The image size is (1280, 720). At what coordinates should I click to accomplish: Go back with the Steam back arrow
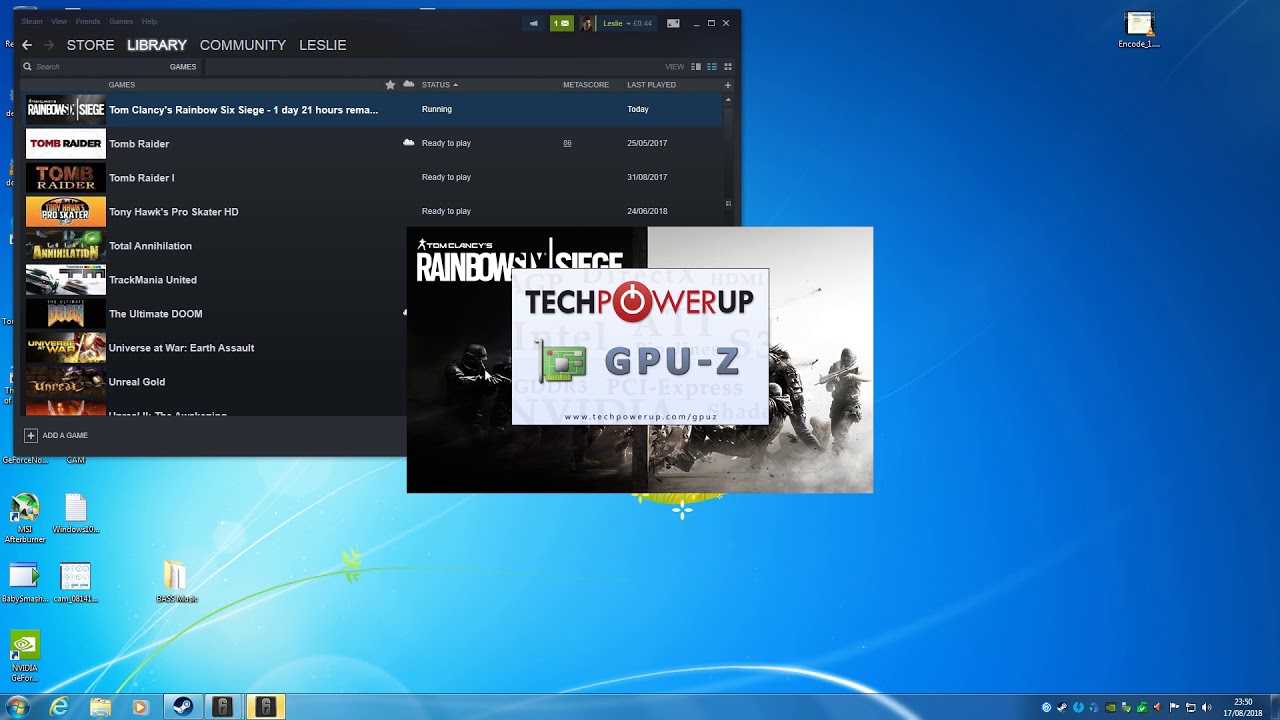[x=27, y=45]
